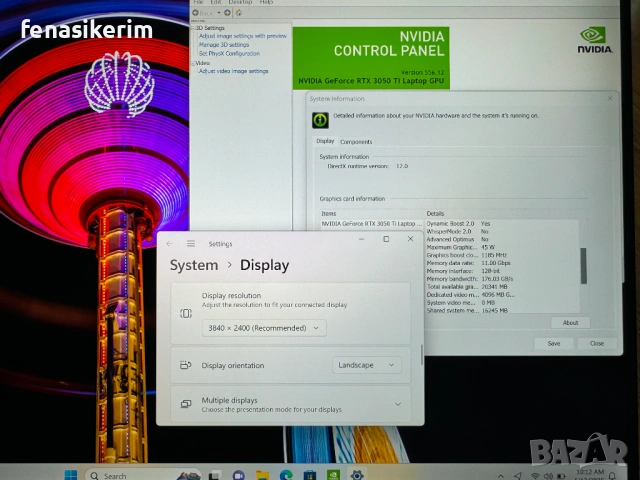Click the Display orientation icon
The image size is (640, 480).
[186, 365]
